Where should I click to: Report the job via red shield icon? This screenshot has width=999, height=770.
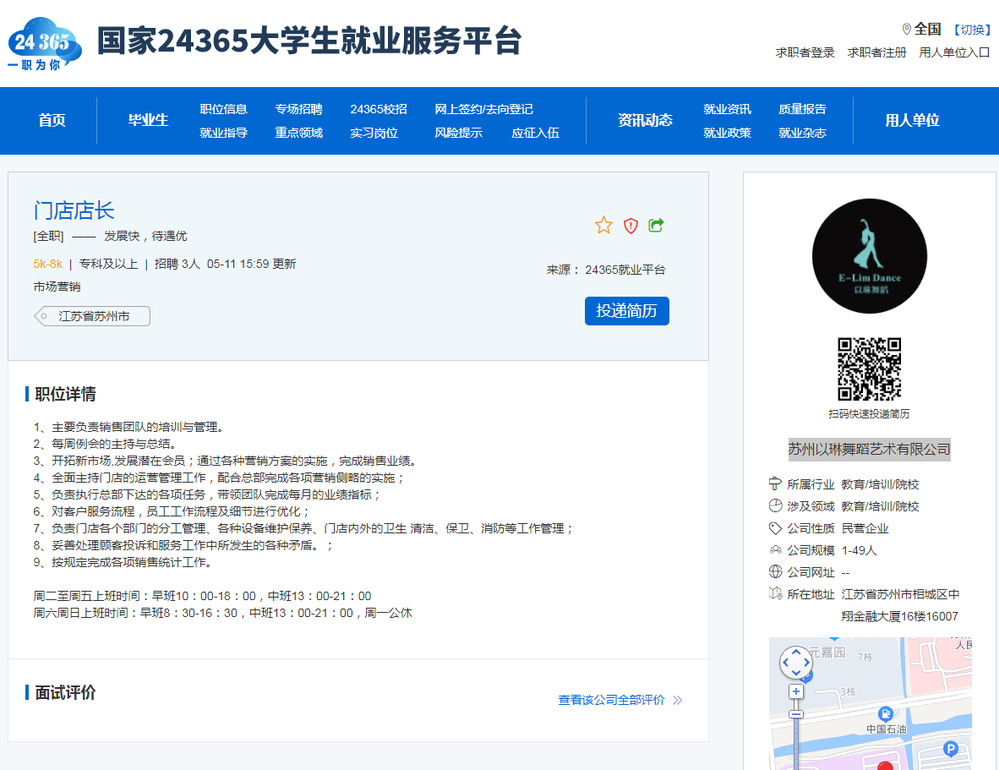pyautogui.click(x=630, y=226)
